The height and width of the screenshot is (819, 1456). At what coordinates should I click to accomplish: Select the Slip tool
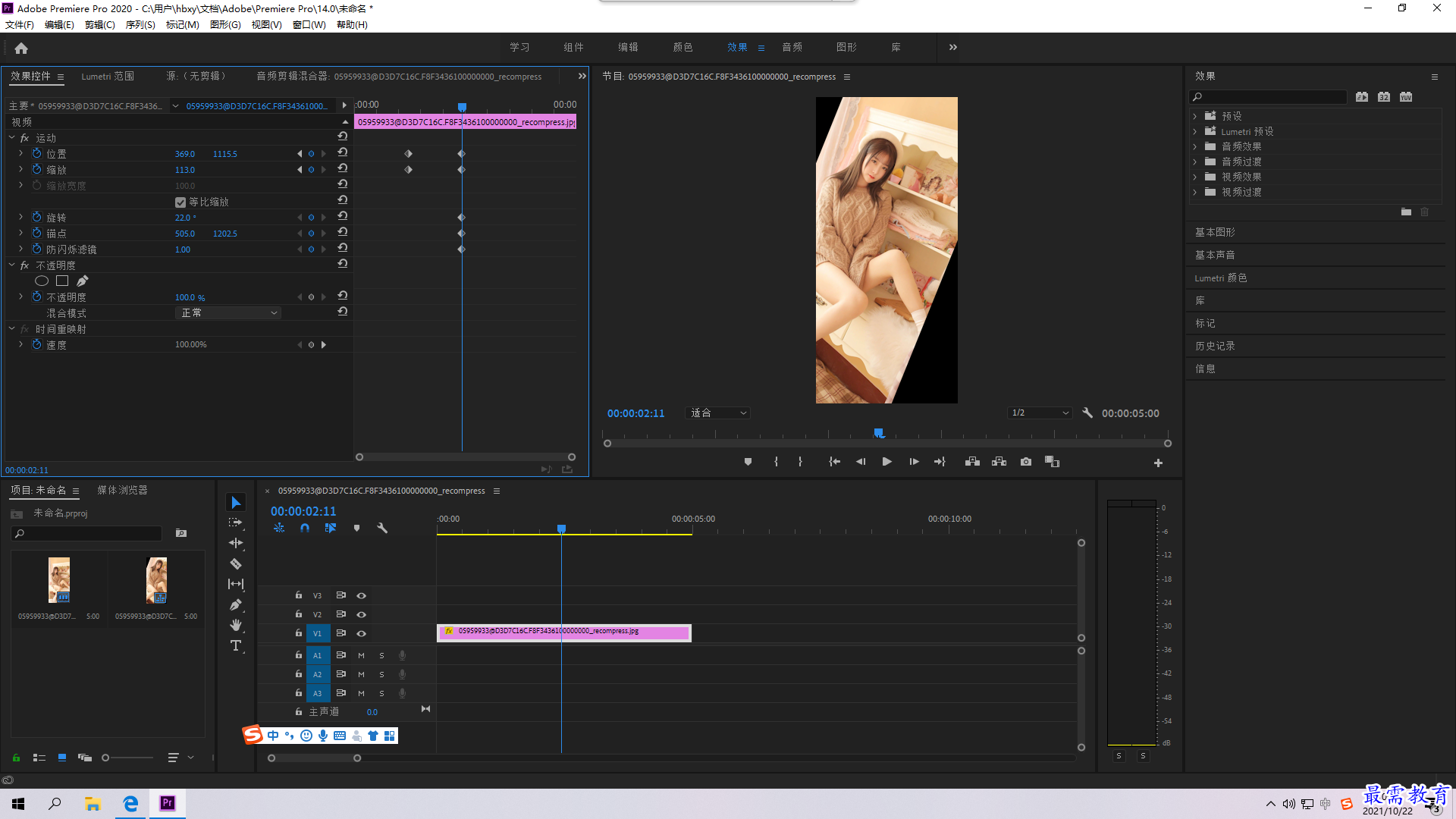[x=236, y=584]
